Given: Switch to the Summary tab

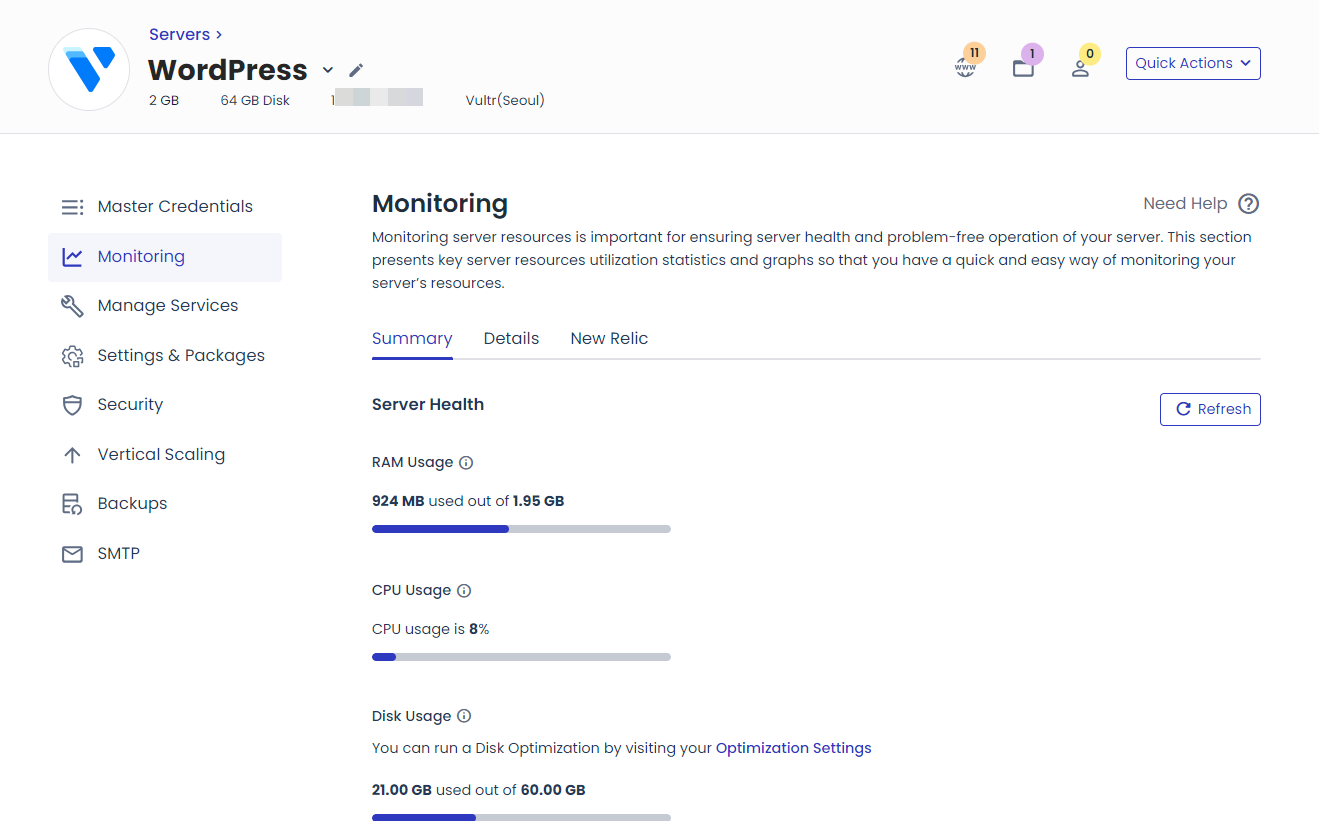Looking at the screenshot, I should [x=412, y=339].
